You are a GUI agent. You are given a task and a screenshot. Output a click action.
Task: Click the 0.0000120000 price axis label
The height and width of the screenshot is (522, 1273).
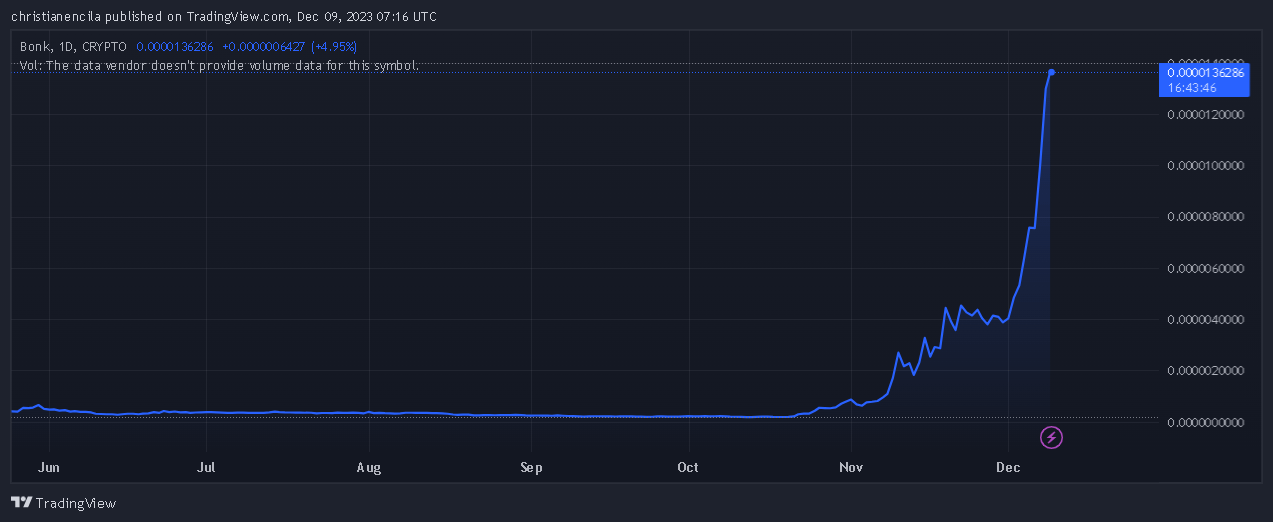1205,115
